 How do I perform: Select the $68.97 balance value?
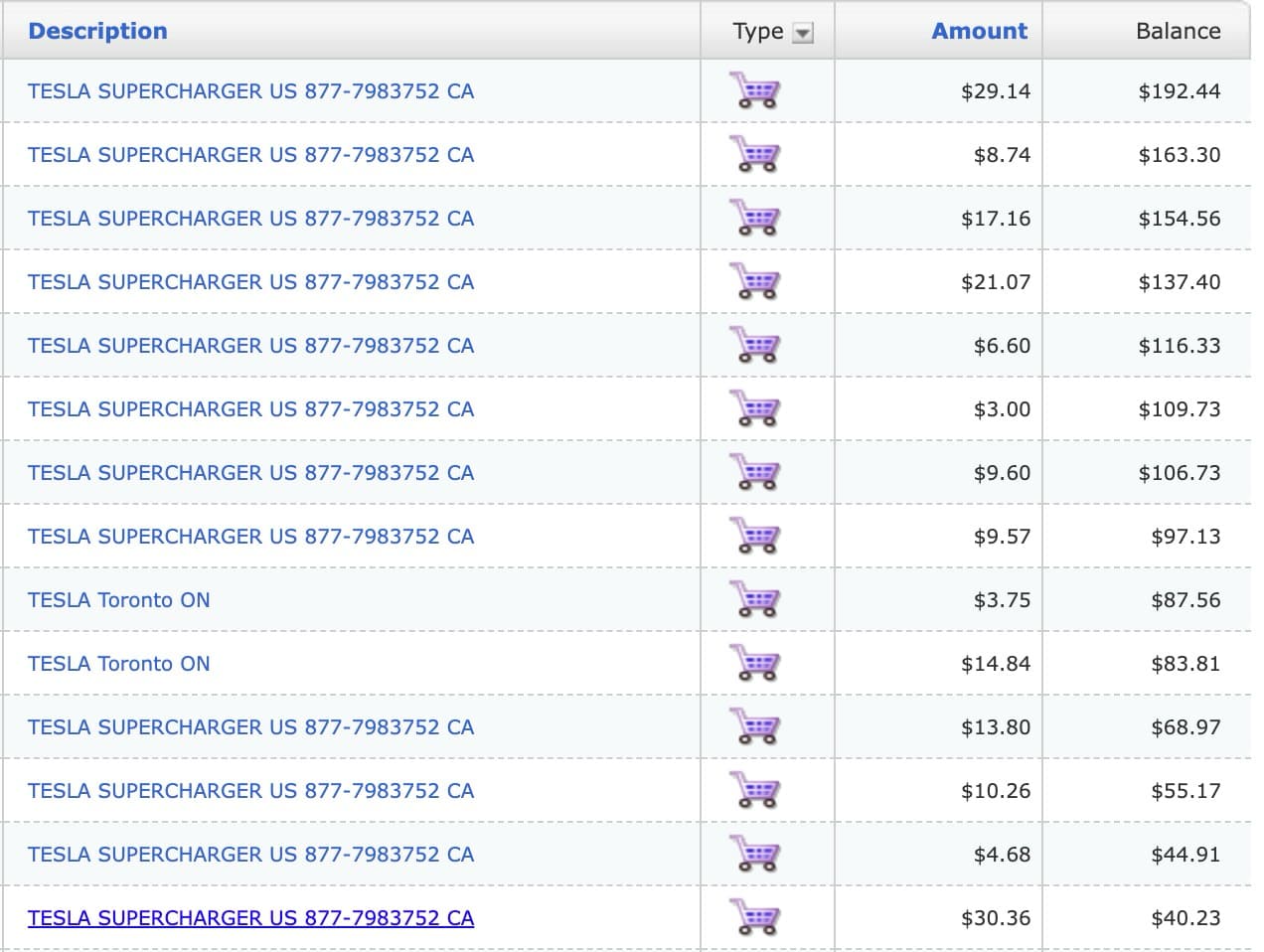coord(1185,727)
